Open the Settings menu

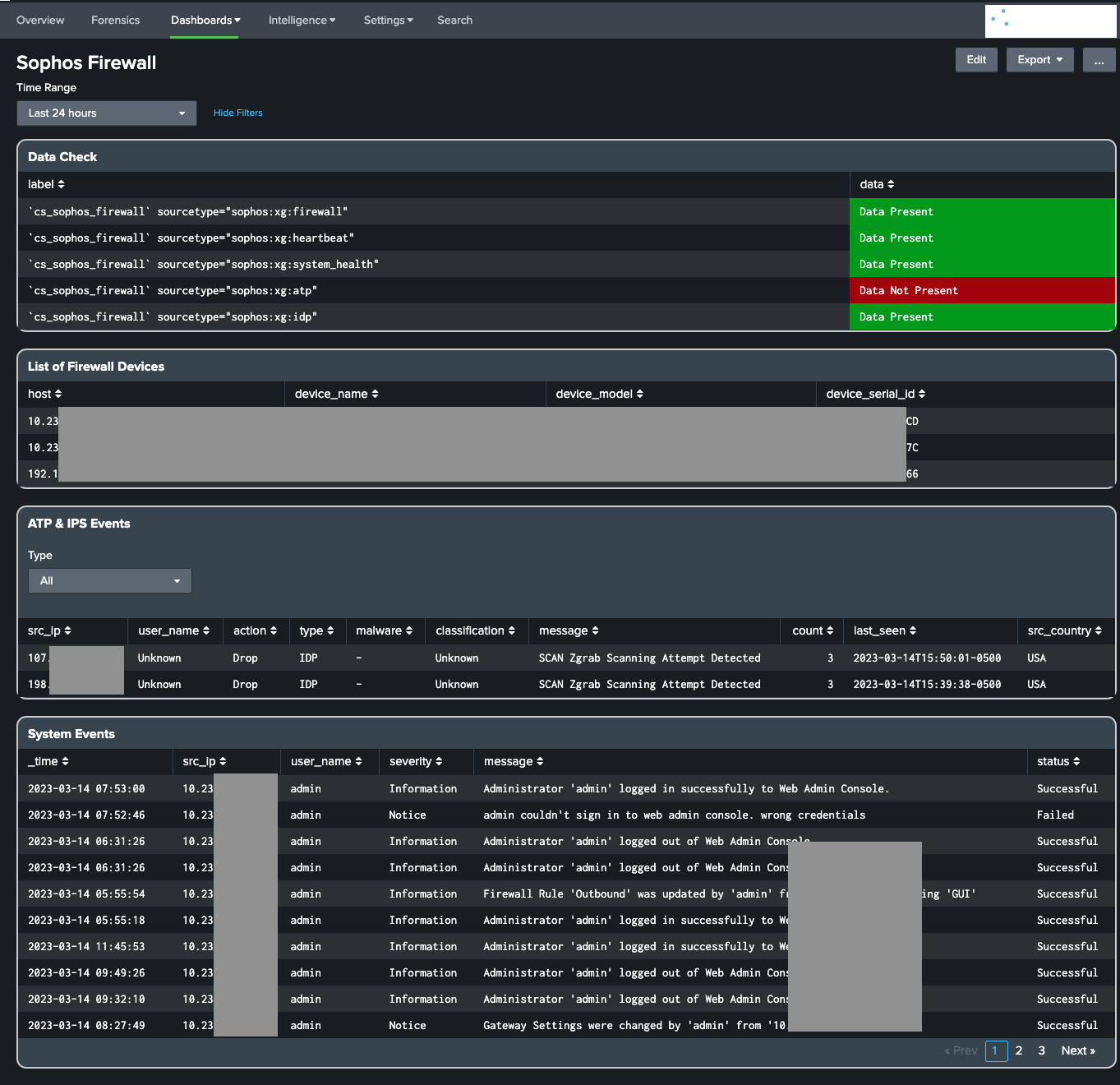388,20
